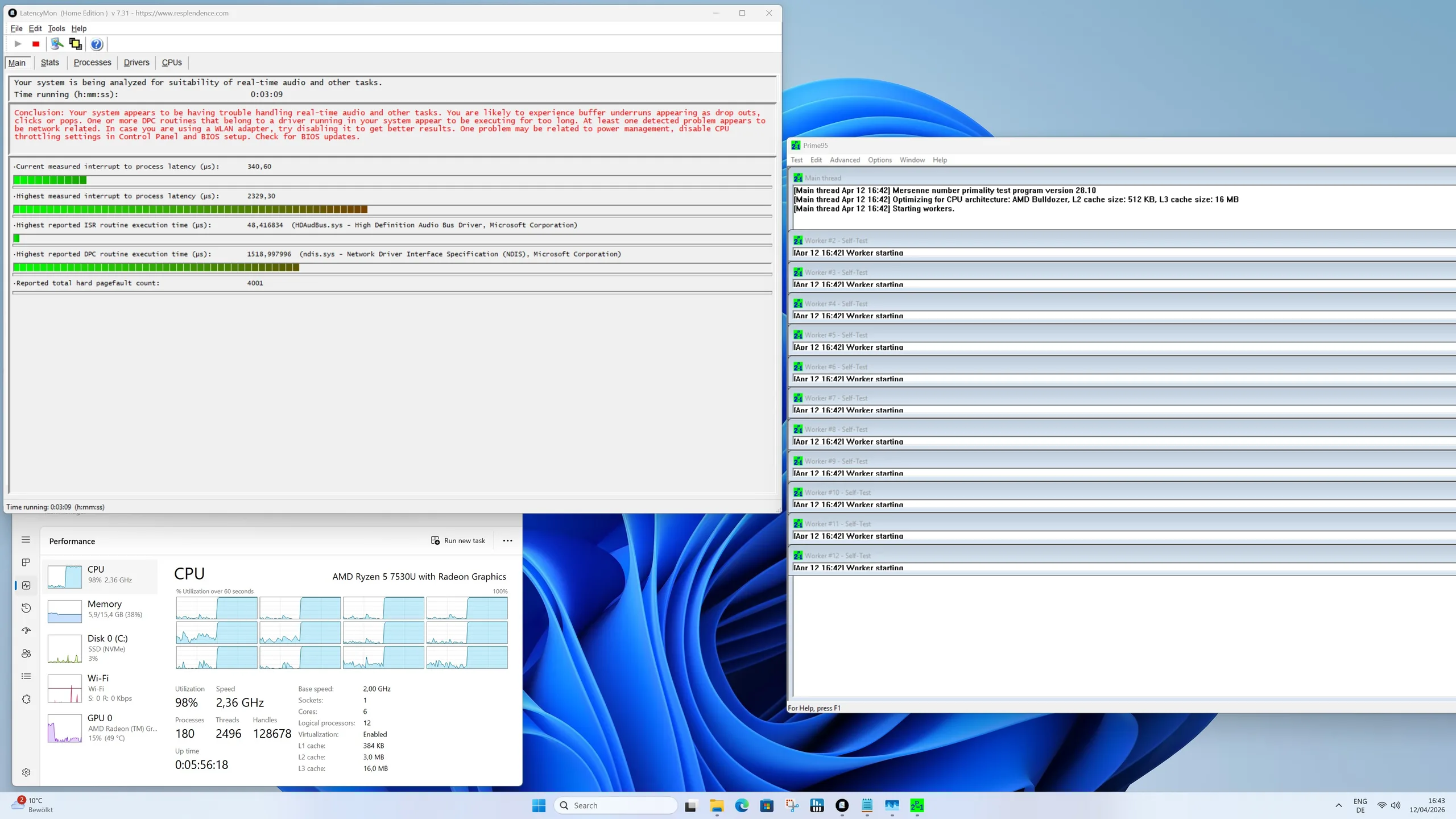Viewport: 1456px width, 819px height.
Task: Open LatencyMon options via monitor-and-pen icon
Action: pos(57,44)
